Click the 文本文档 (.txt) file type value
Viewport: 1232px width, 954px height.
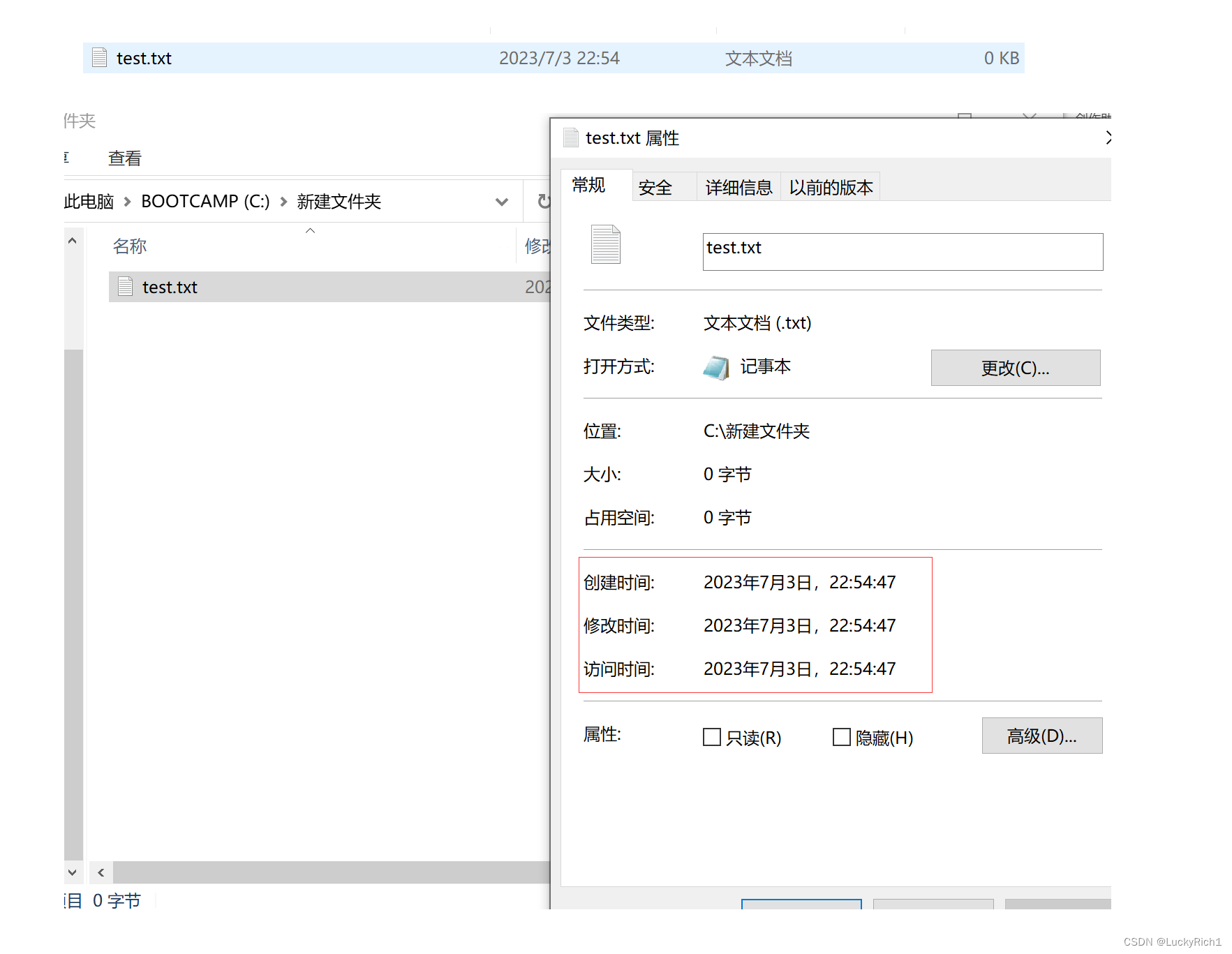pos(757,323)
